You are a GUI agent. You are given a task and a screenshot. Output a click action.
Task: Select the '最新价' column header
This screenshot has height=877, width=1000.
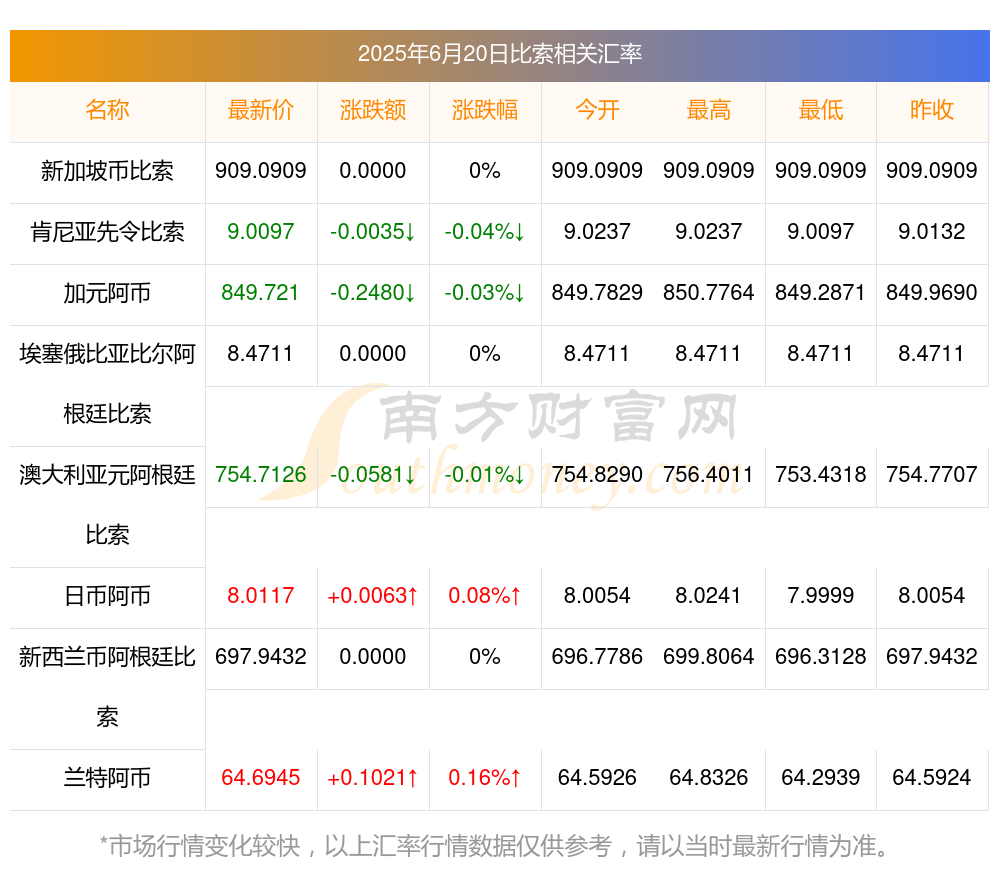pos(261,110)
